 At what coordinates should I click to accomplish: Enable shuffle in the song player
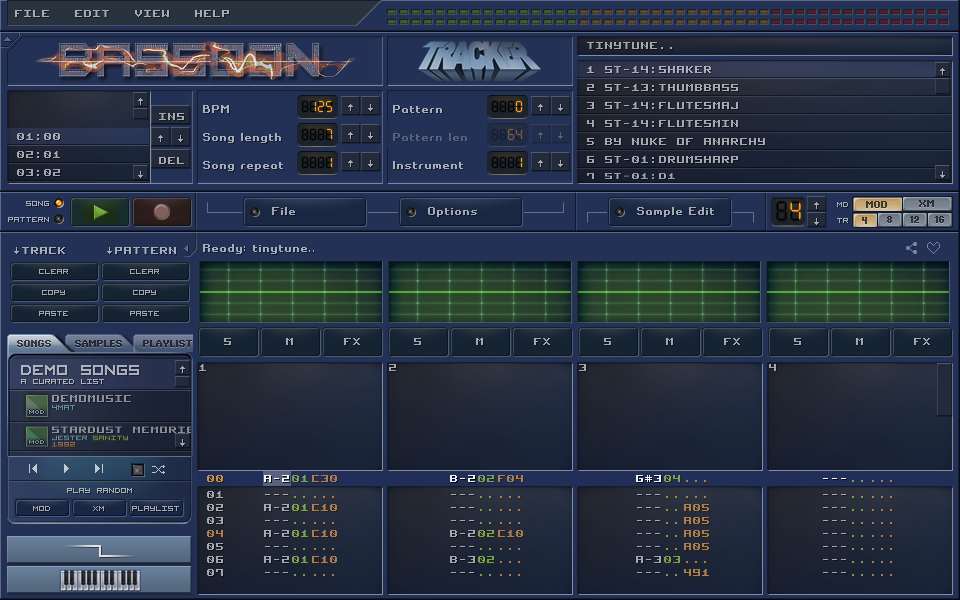pos(158,470)
